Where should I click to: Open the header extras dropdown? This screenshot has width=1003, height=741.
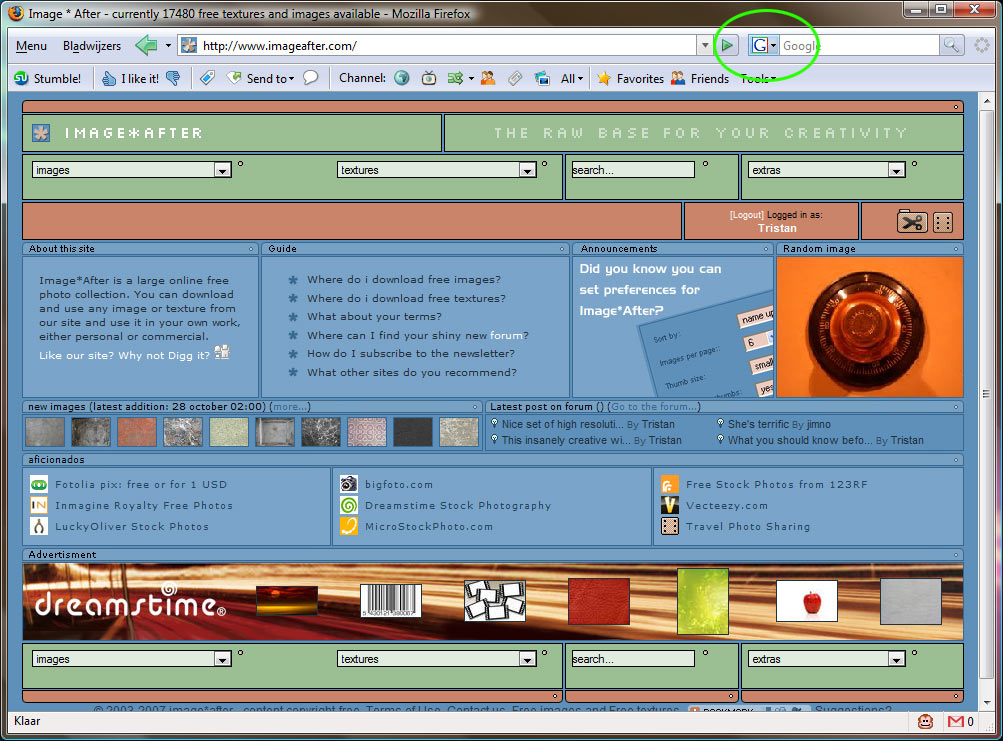click(826, 170)
